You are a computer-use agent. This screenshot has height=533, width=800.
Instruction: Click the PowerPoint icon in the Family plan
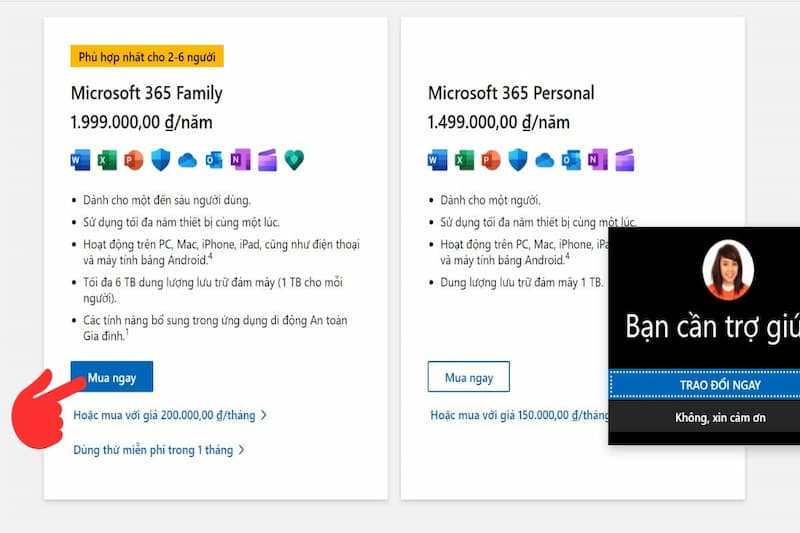pyautogui.click(x=133, y=160)
